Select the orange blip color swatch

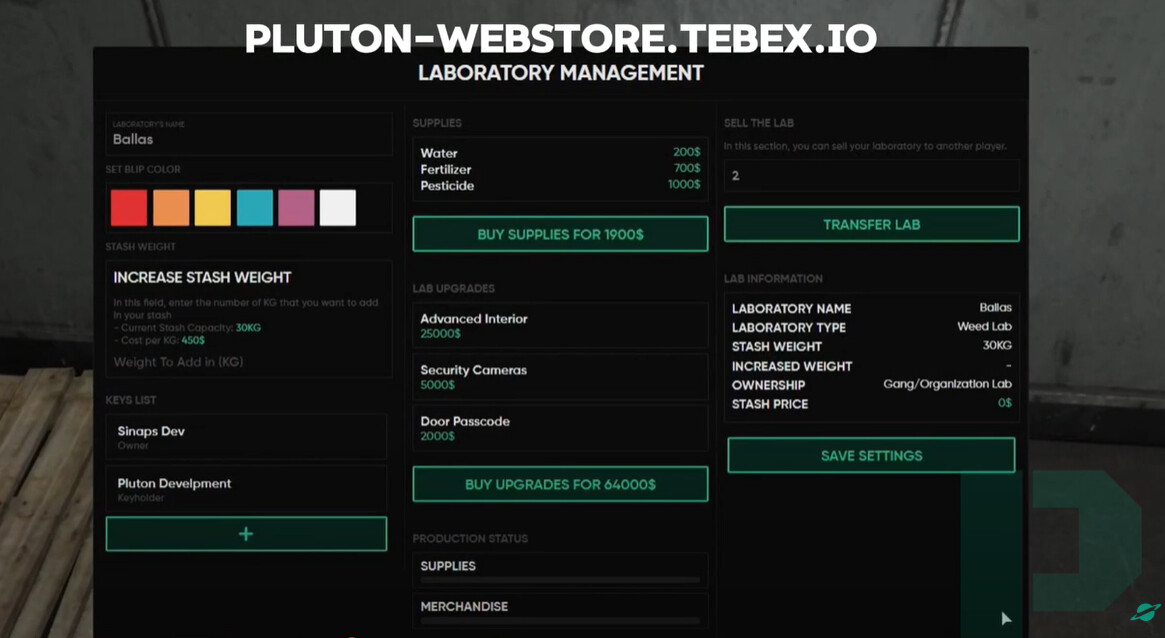pos(171,208)
